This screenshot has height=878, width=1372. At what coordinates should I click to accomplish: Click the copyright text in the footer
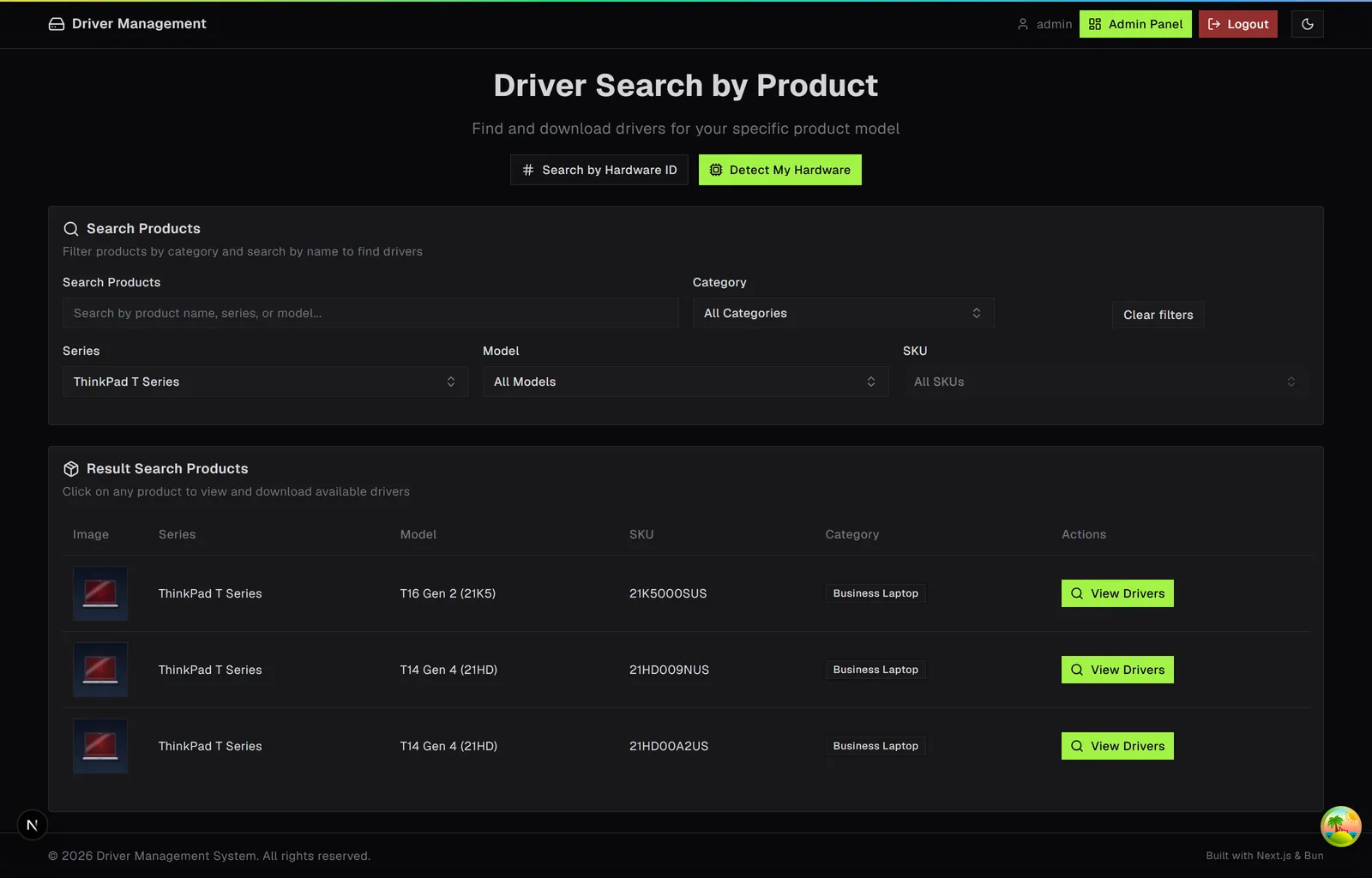(209, 856)
